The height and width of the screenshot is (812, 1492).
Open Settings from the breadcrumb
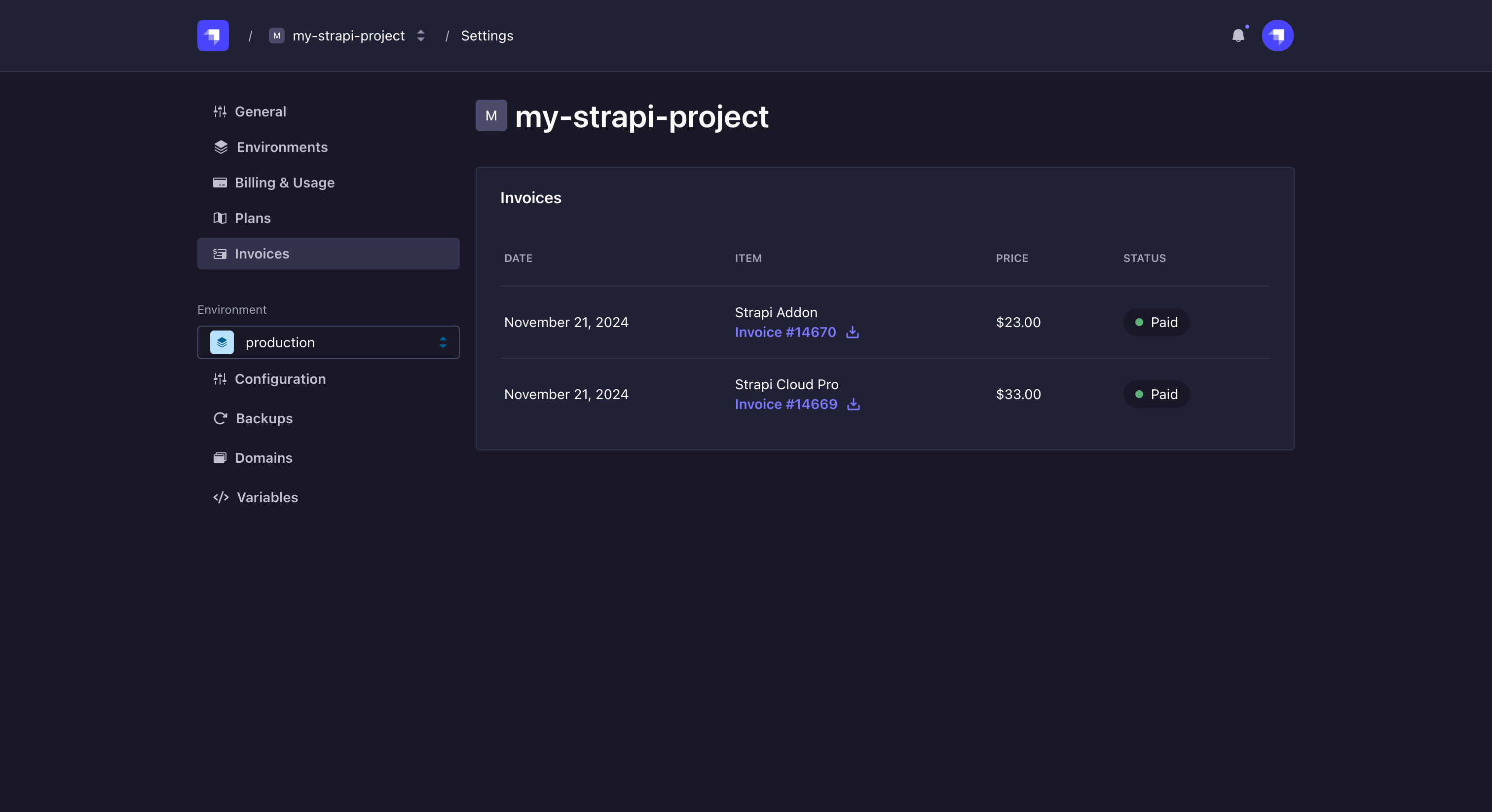tap(486, 36)
